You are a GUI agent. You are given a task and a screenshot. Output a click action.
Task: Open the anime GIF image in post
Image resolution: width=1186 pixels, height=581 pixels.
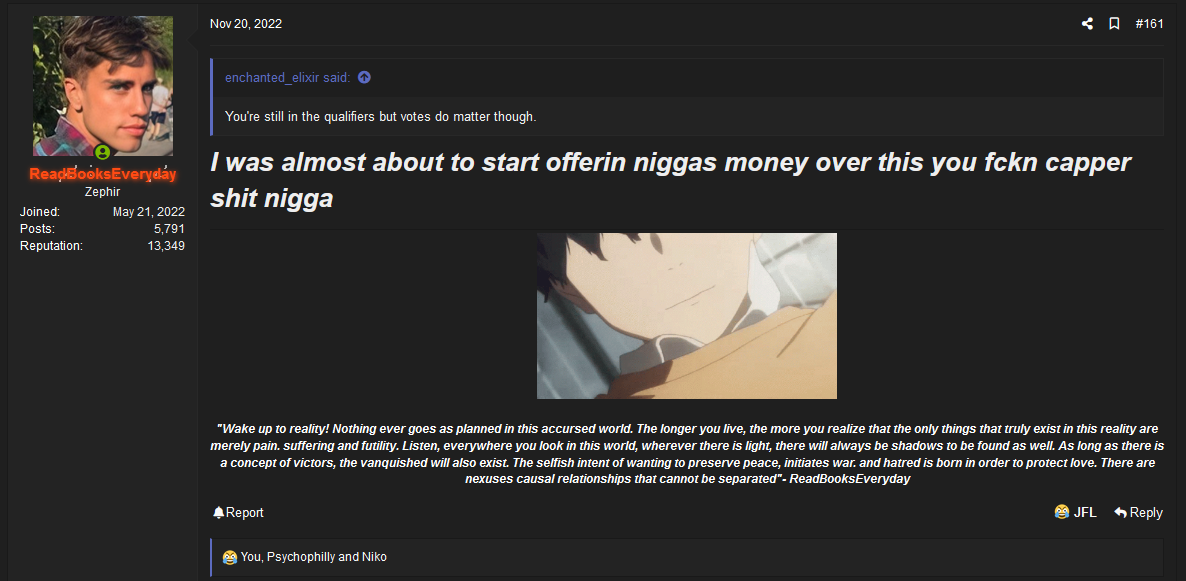tap(687, 315)
